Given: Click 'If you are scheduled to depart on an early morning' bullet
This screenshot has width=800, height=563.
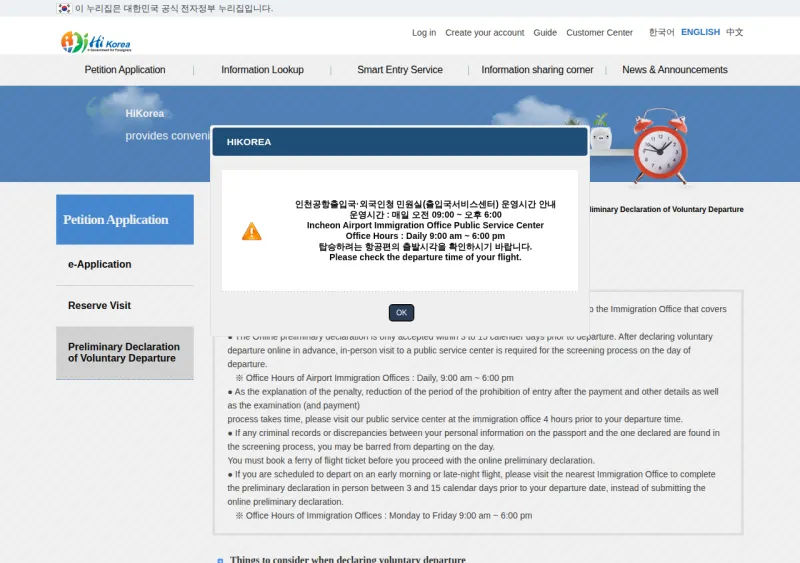Looking at the screenshot, I should 471,488.
